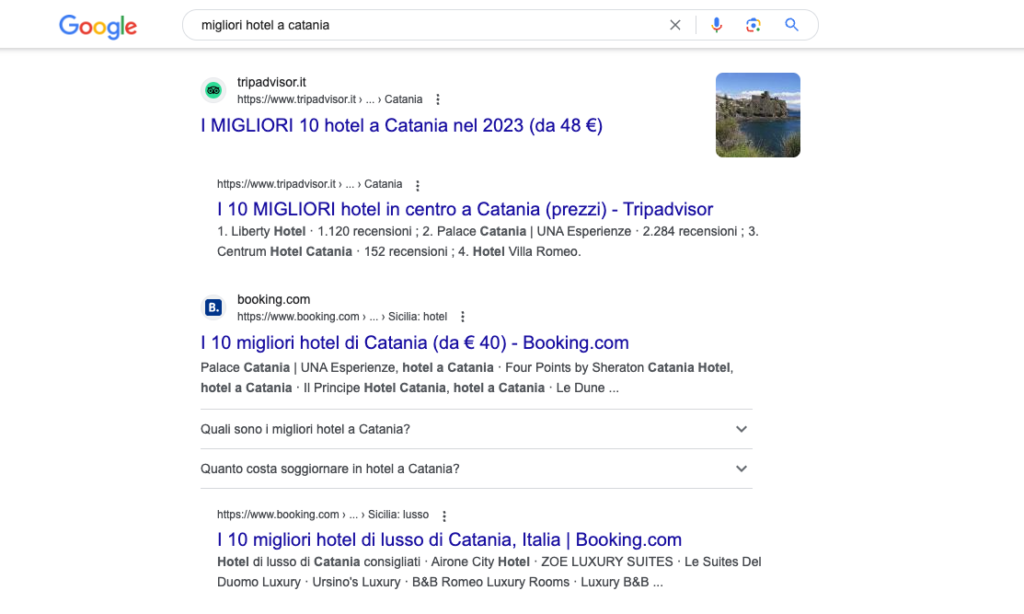Expand "Quali sono i migliori hotel a Catania?"

click(x=476, y=429)
